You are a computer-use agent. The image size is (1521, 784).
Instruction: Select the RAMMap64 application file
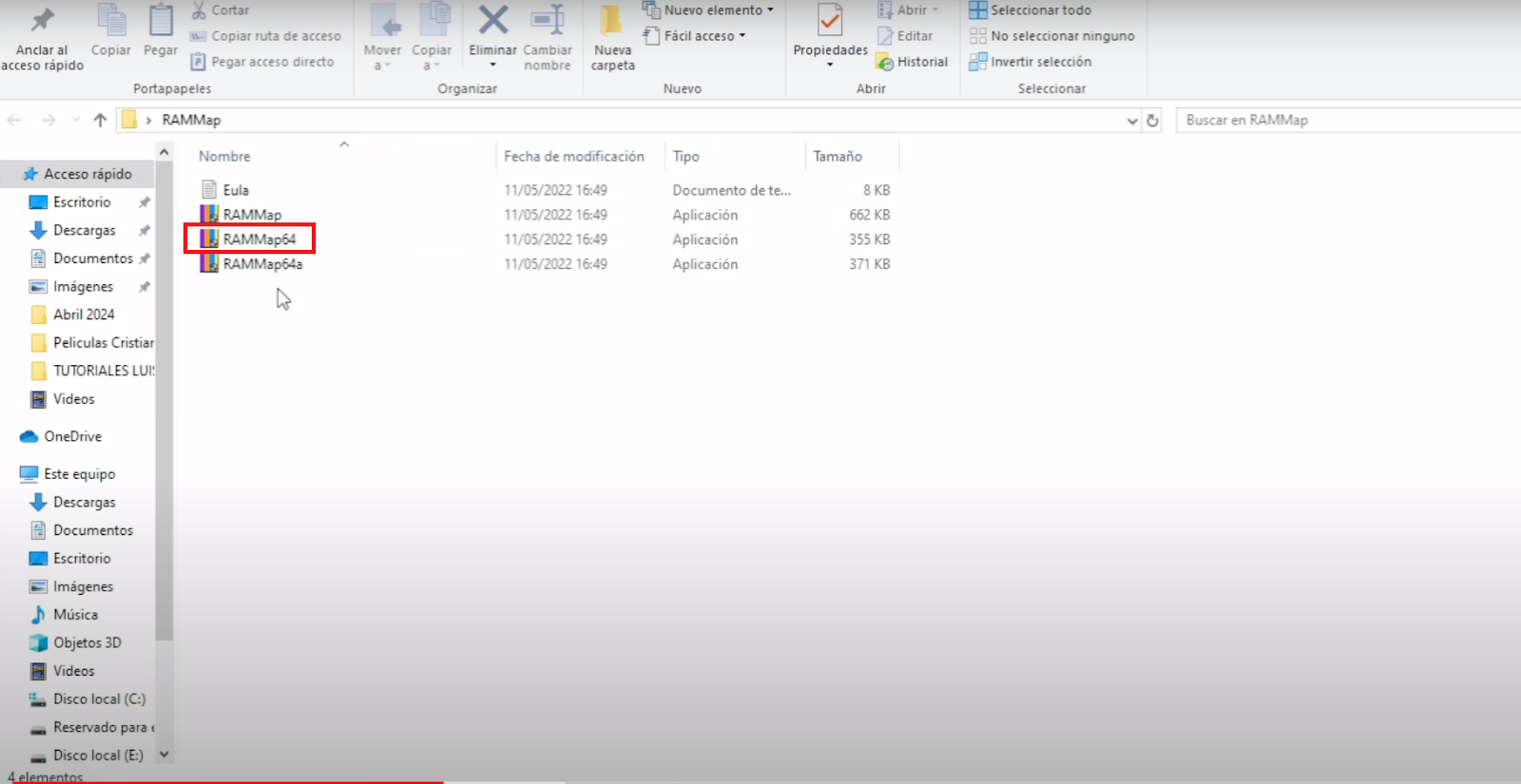coord(248,239)
